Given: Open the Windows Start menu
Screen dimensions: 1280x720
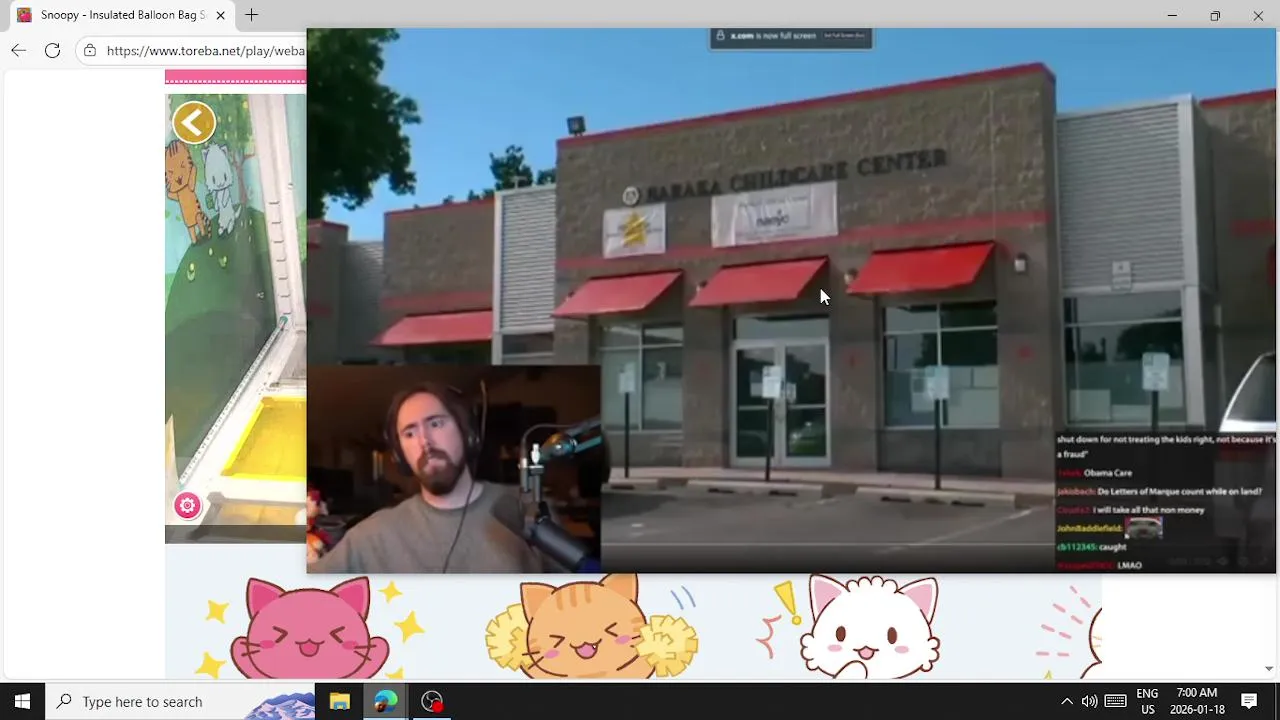Looking at the screenshot, I should (22, 701).
